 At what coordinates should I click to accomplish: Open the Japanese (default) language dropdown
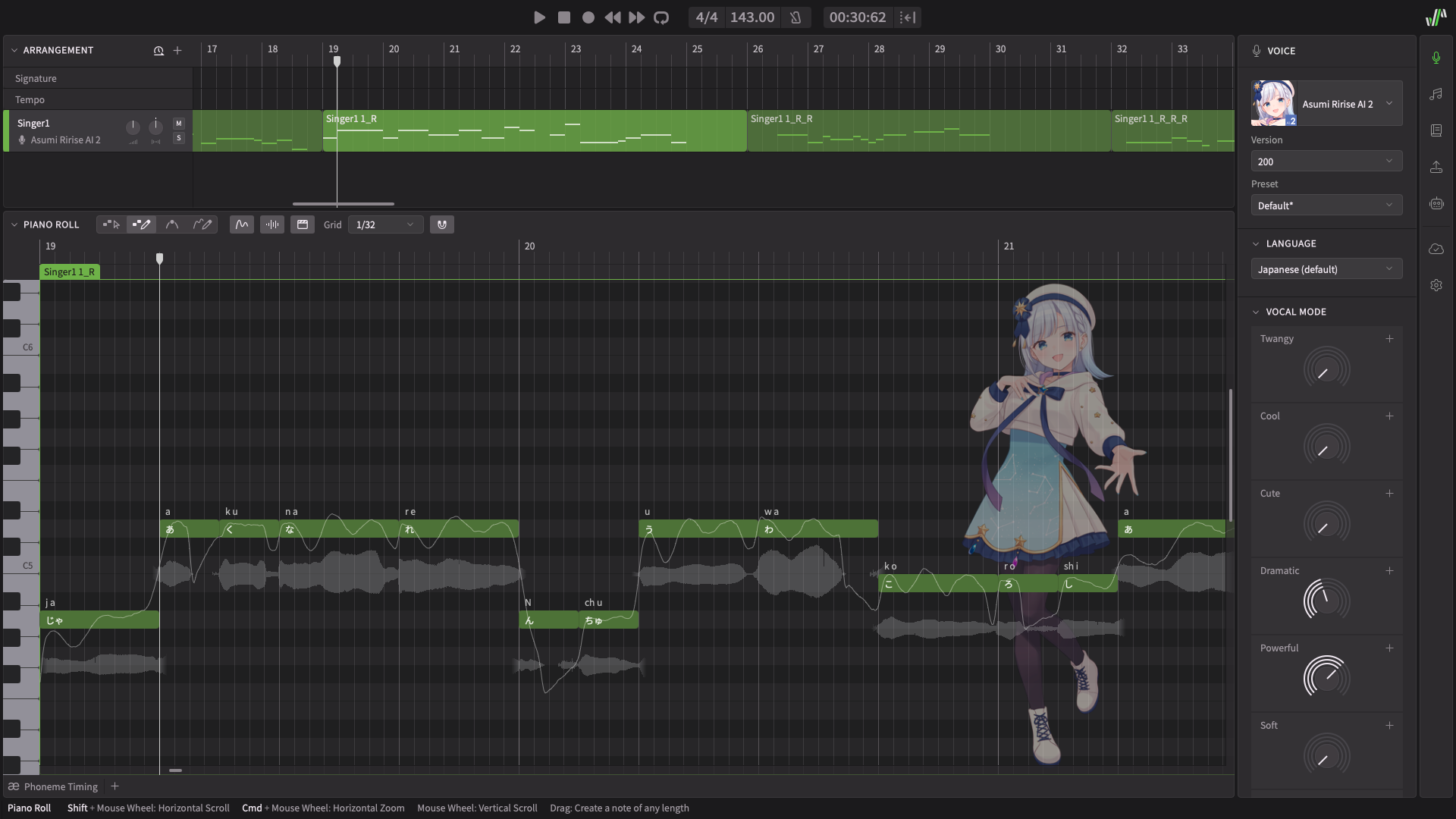pyautogui.click(x=1326, y=269)
